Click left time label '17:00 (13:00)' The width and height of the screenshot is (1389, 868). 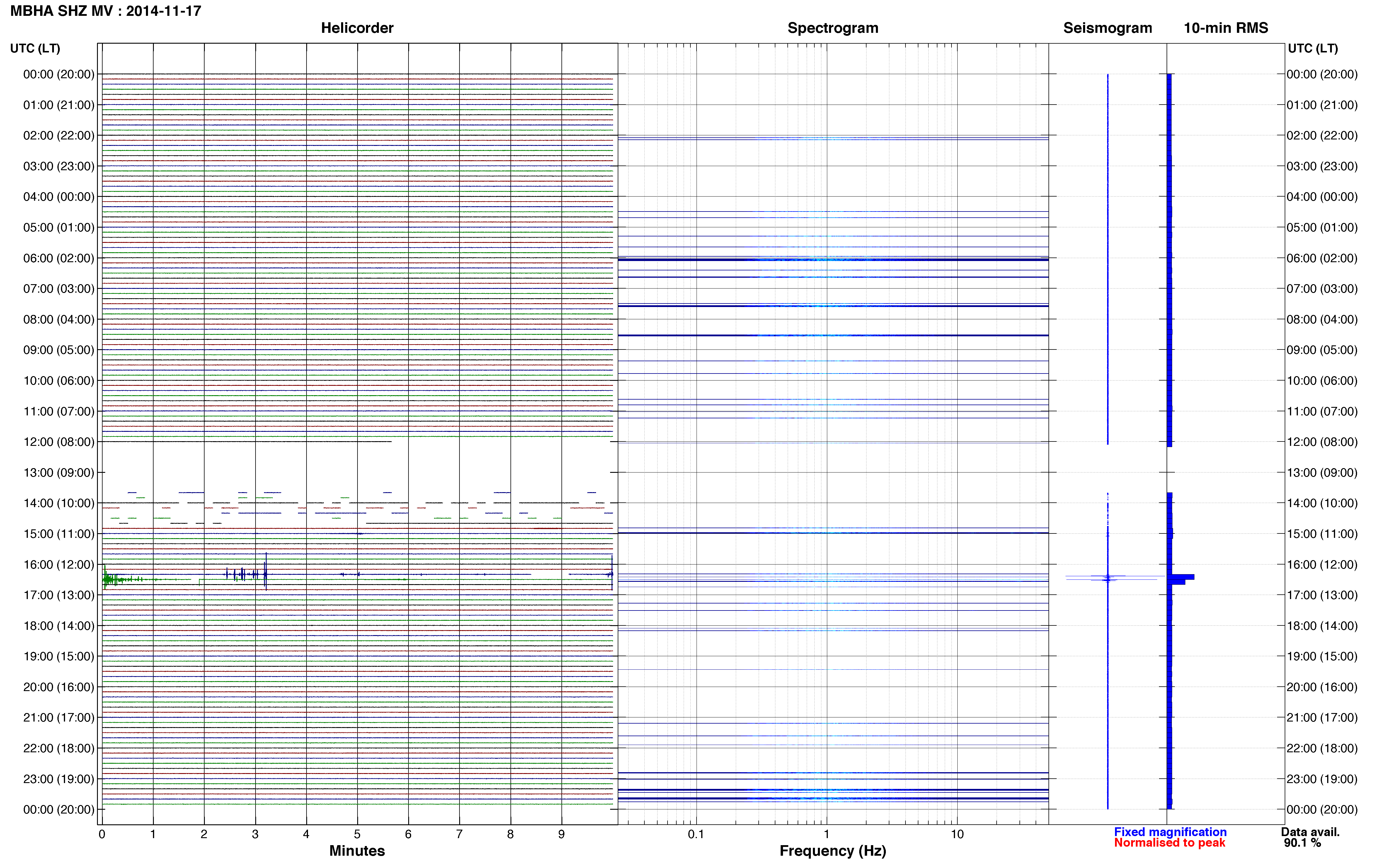click(59, 595)
